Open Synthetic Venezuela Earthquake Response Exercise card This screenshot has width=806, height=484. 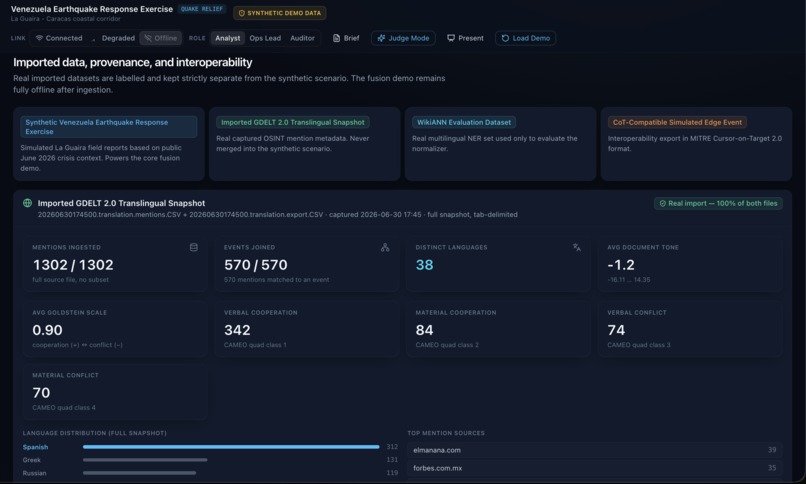(108, 144)
